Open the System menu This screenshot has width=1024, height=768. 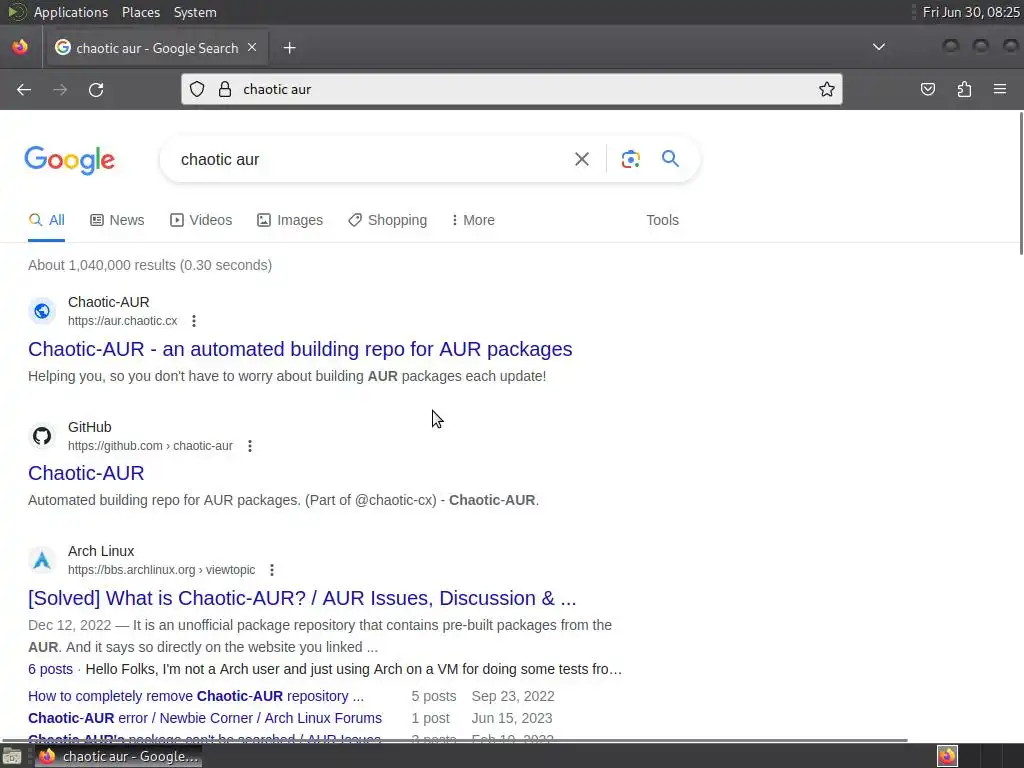point(195,12)
